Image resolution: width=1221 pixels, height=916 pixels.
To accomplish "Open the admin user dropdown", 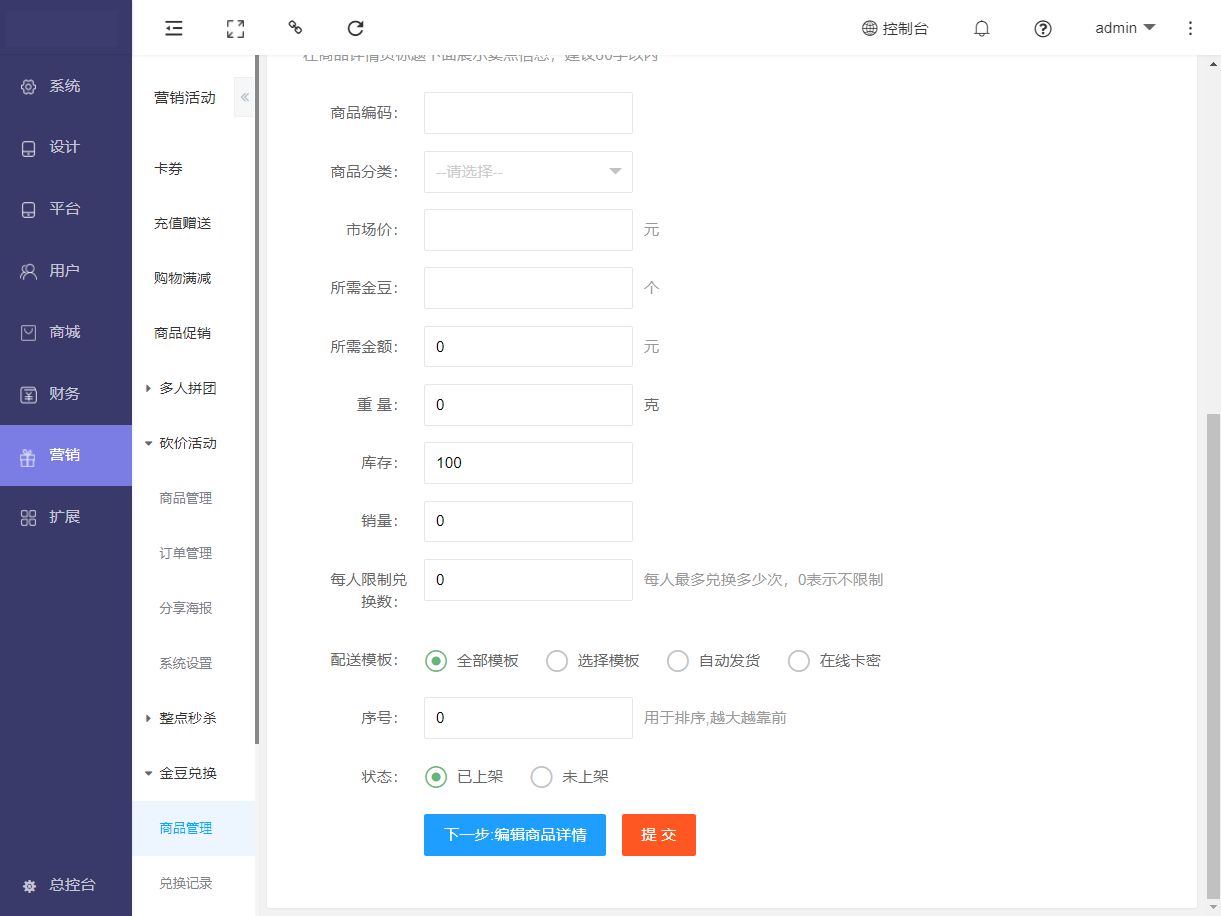I will pos(1124,28).
